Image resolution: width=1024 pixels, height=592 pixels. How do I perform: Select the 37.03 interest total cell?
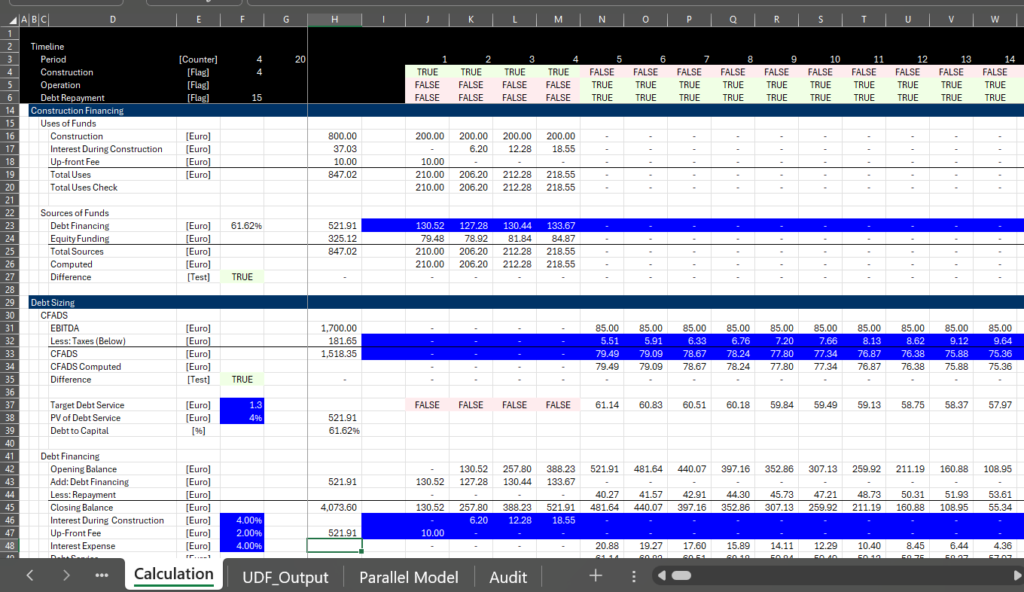(x=334, y=149)
